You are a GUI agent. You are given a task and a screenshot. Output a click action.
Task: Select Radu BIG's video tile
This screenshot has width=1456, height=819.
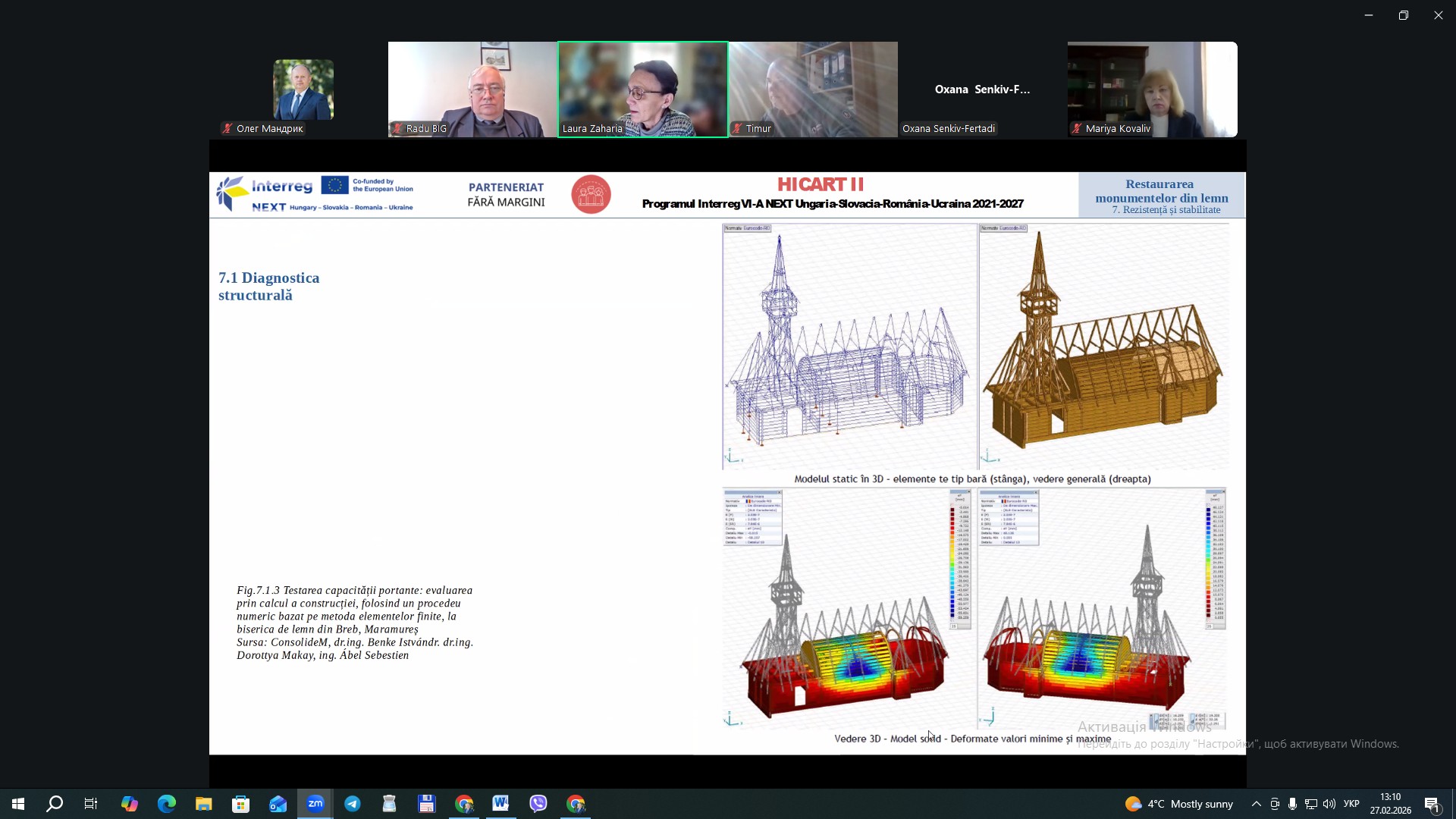coord(472,89)
